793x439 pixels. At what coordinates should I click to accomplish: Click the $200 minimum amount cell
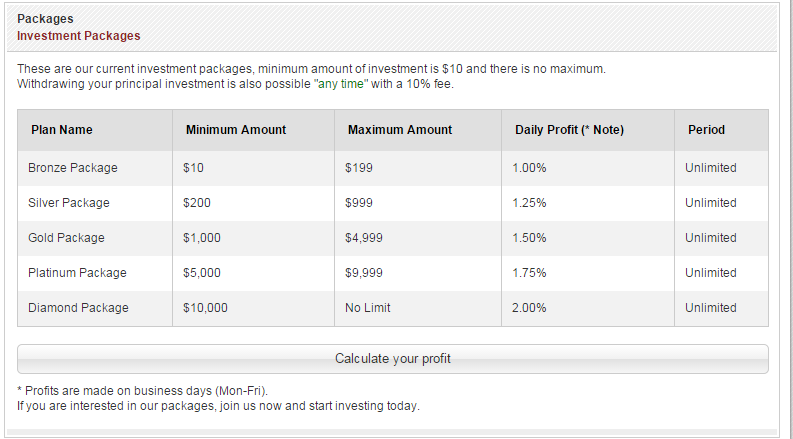point(197,203)
